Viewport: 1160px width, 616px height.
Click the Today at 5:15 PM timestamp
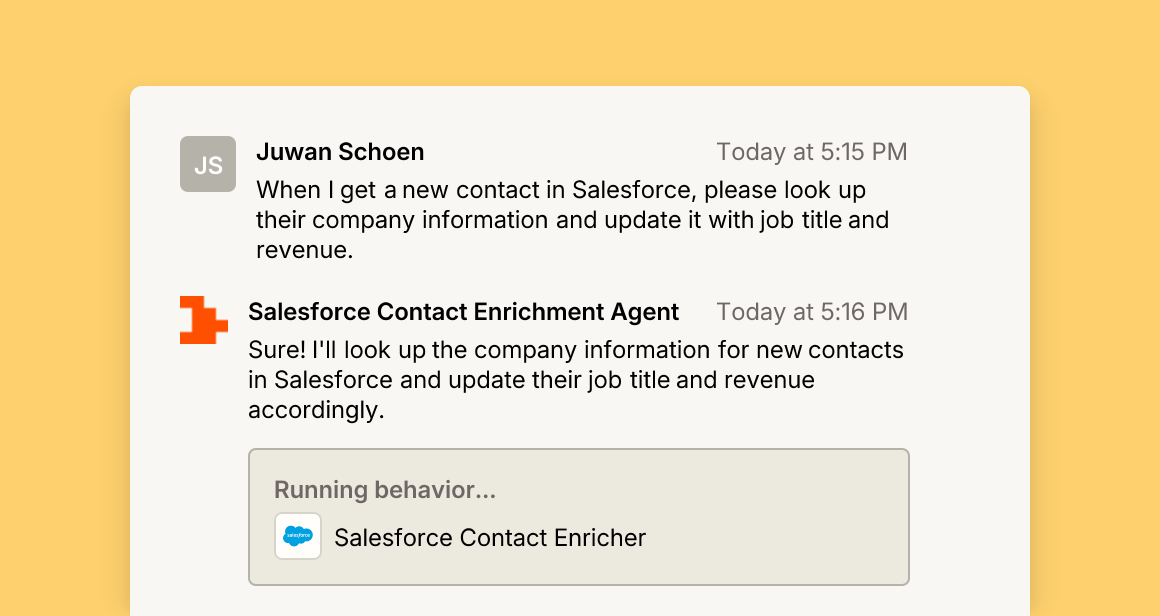click(812, 152)
